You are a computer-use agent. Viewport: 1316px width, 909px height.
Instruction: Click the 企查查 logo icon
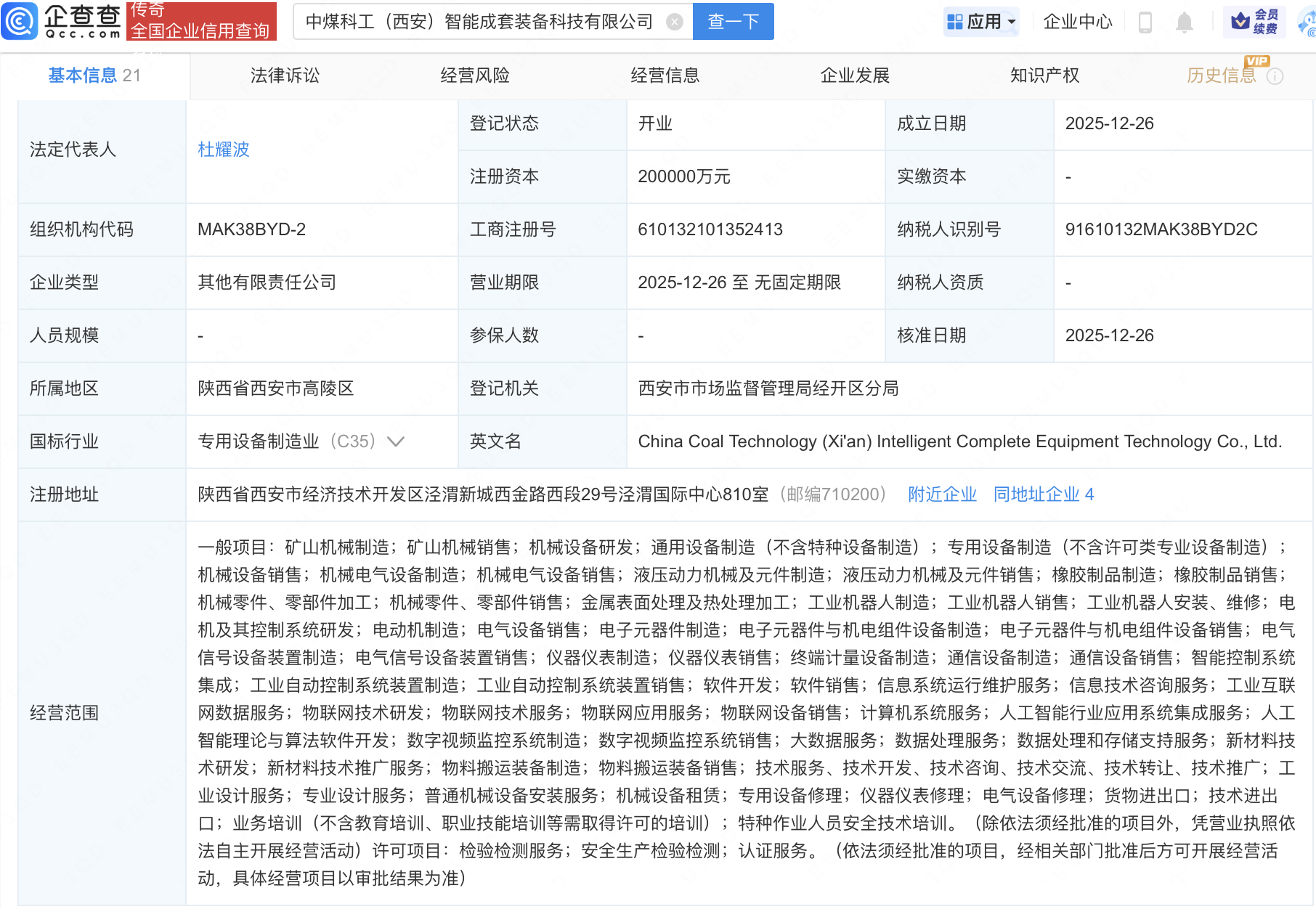pos(20,21)
